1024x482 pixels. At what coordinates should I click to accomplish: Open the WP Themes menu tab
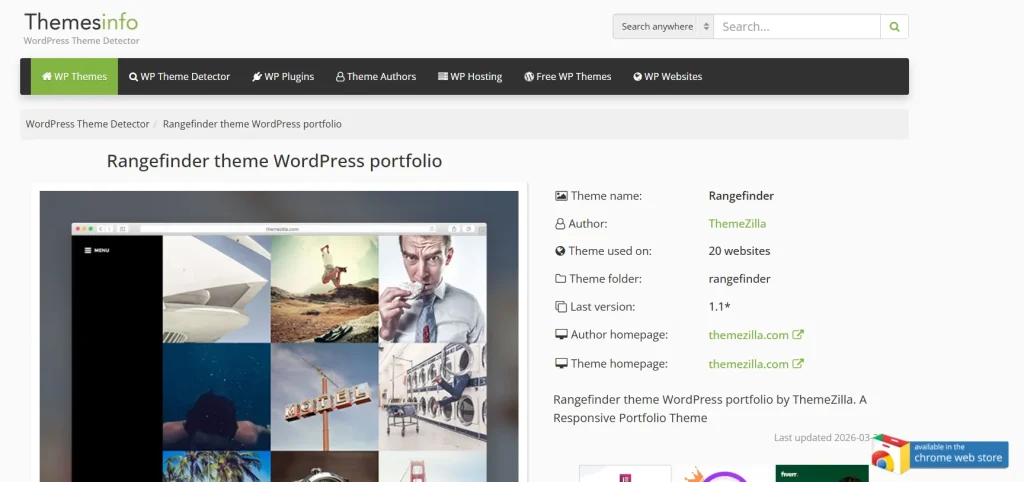(x=74, y=76)
